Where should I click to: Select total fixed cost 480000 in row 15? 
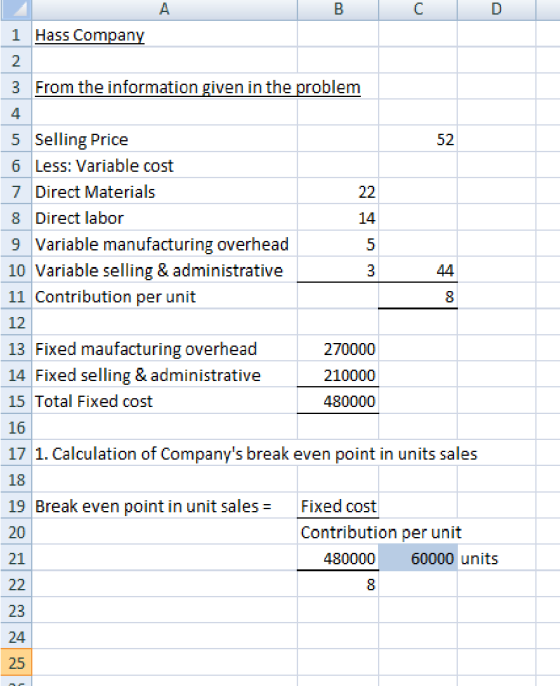(338, 401)
